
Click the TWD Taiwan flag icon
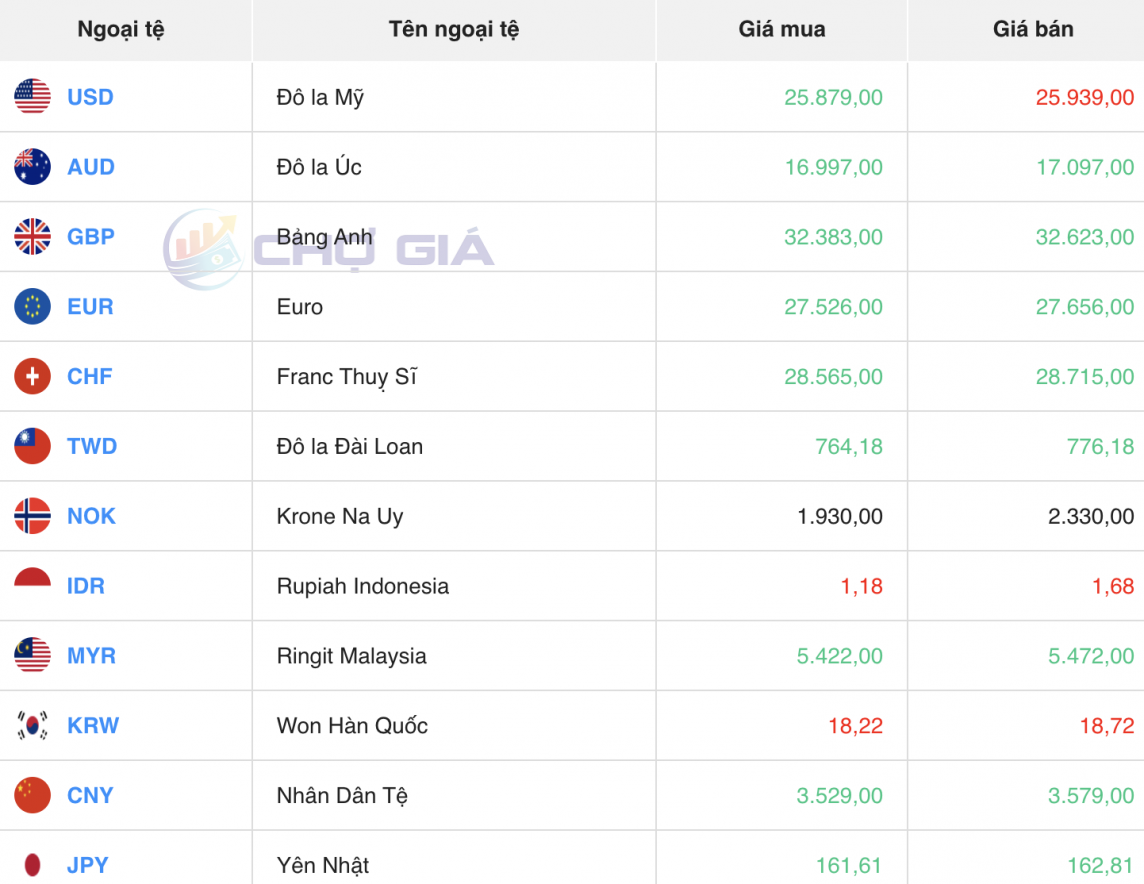[31, 447]
